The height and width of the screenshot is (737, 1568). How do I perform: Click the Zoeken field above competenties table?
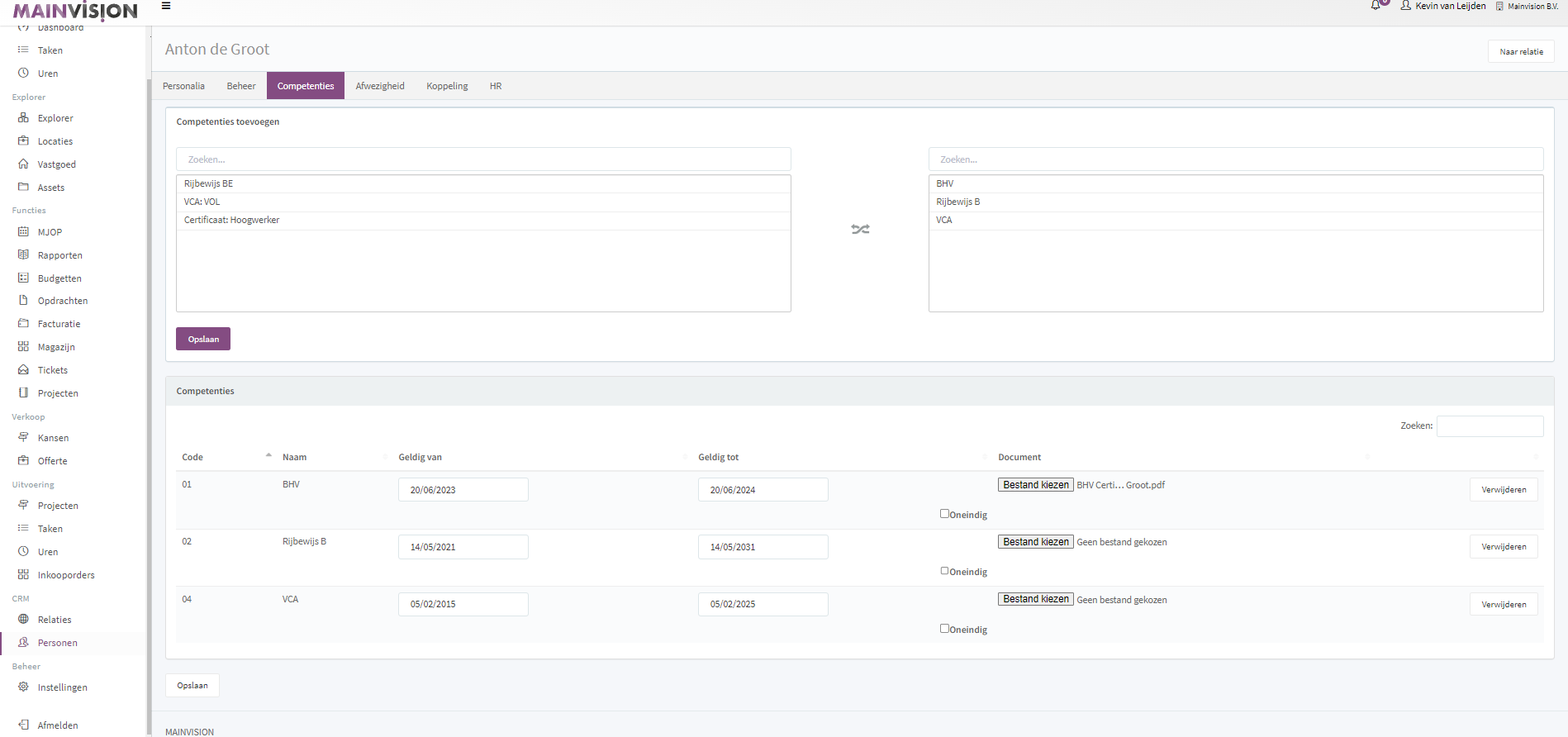1490,426
